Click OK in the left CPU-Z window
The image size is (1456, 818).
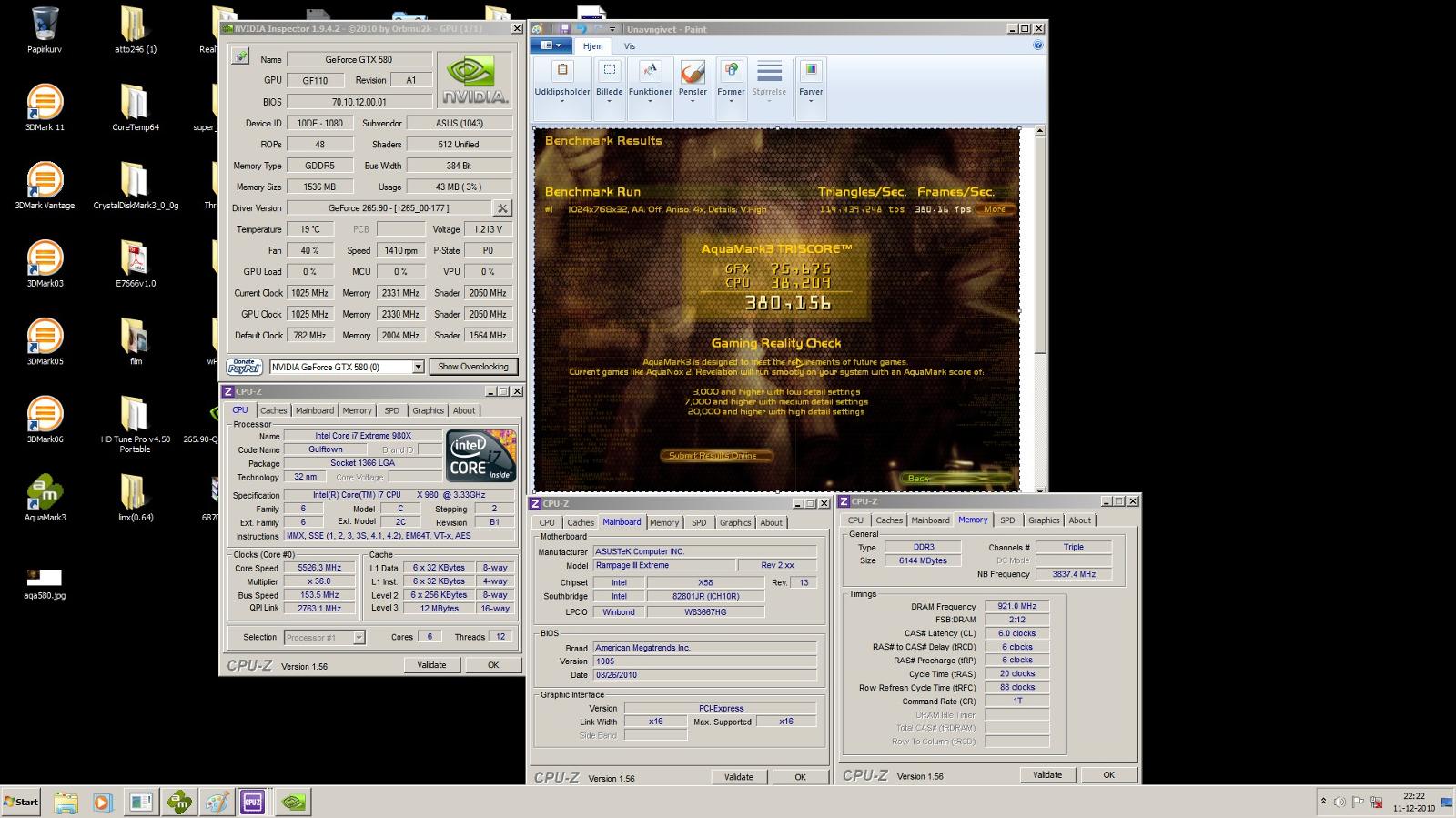tap(493, 665)
